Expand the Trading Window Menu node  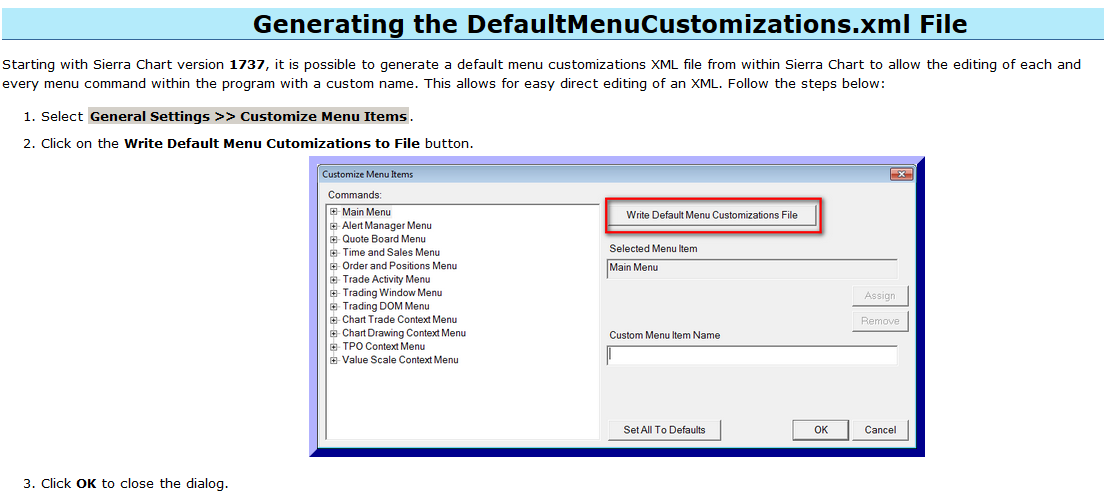coord(334,293)
